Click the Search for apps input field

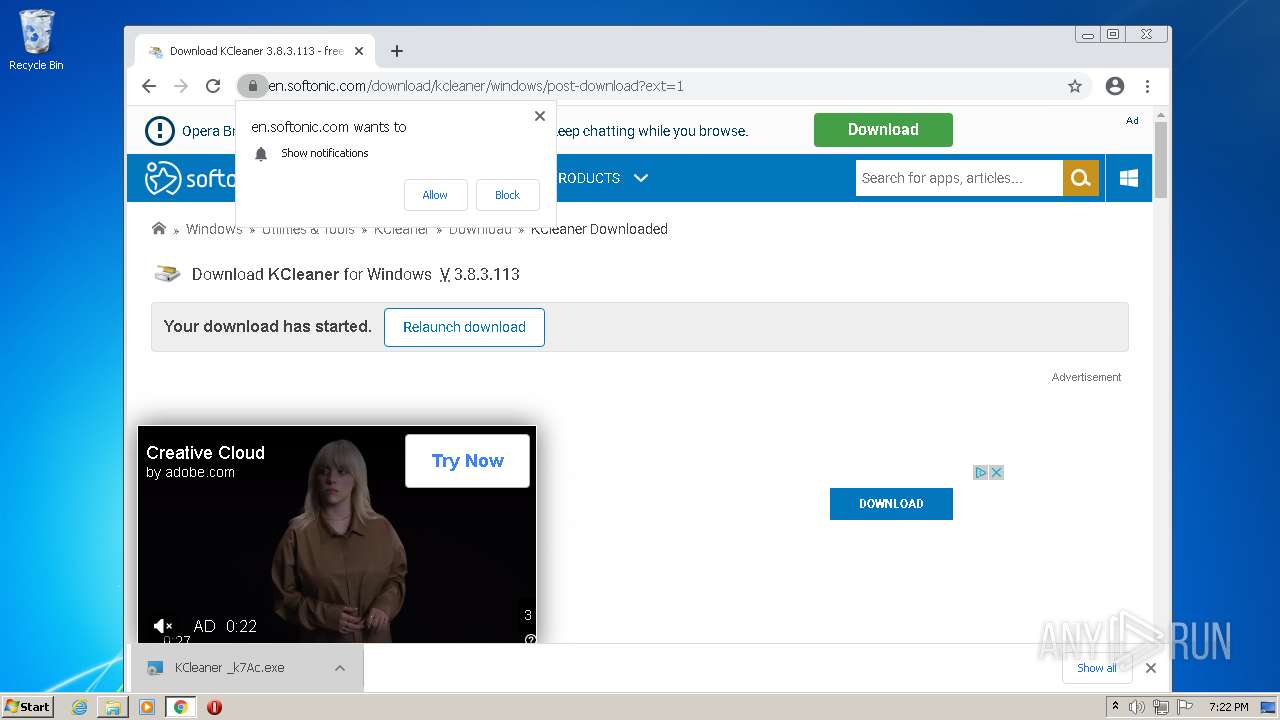[959, 178]
